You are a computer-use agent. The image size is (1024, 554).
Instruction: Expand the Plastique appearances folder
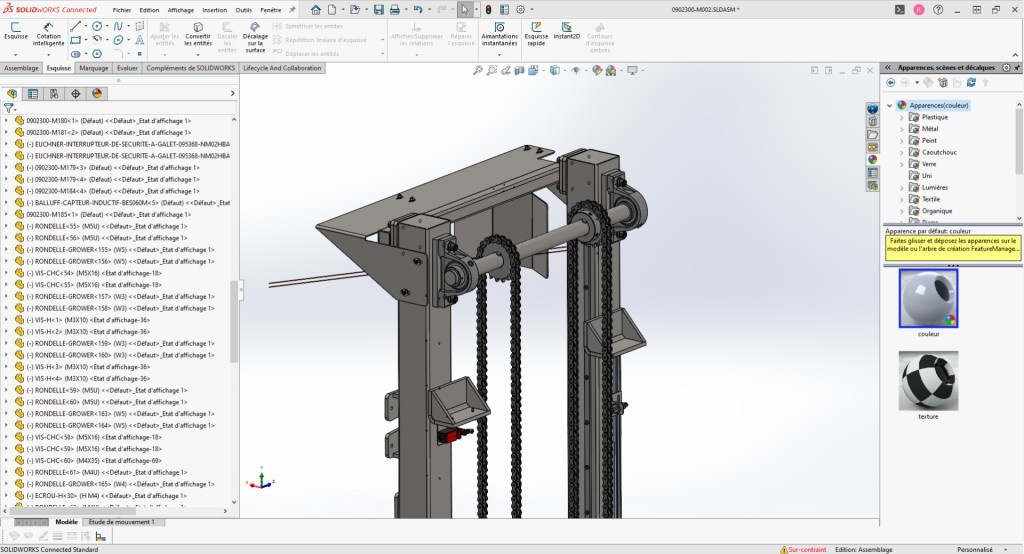pos(902,117)
